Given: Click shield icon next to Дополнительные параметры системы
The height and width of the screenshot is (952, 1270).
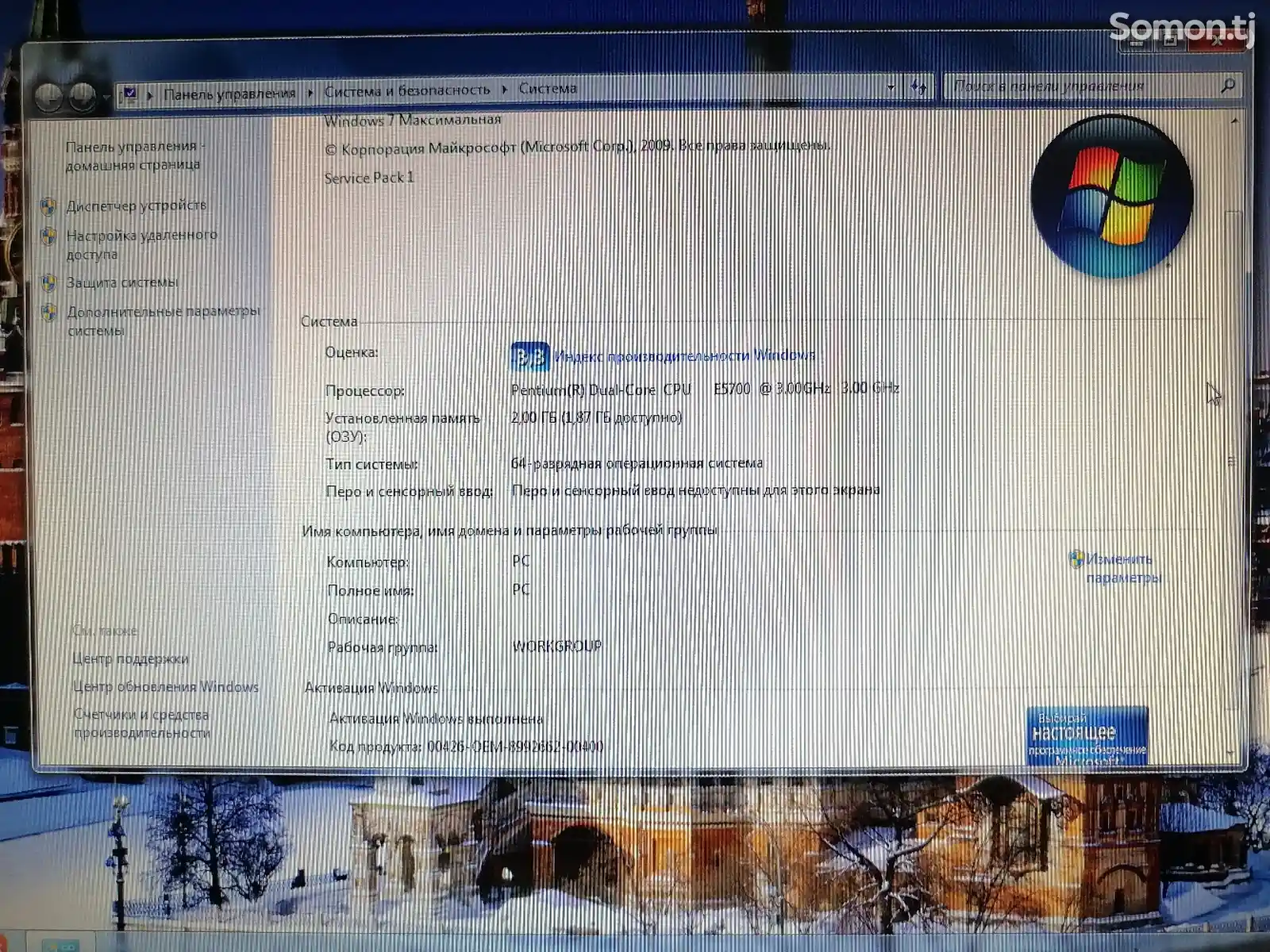Looking at the screenshot, I should click(x=50, y=313).
